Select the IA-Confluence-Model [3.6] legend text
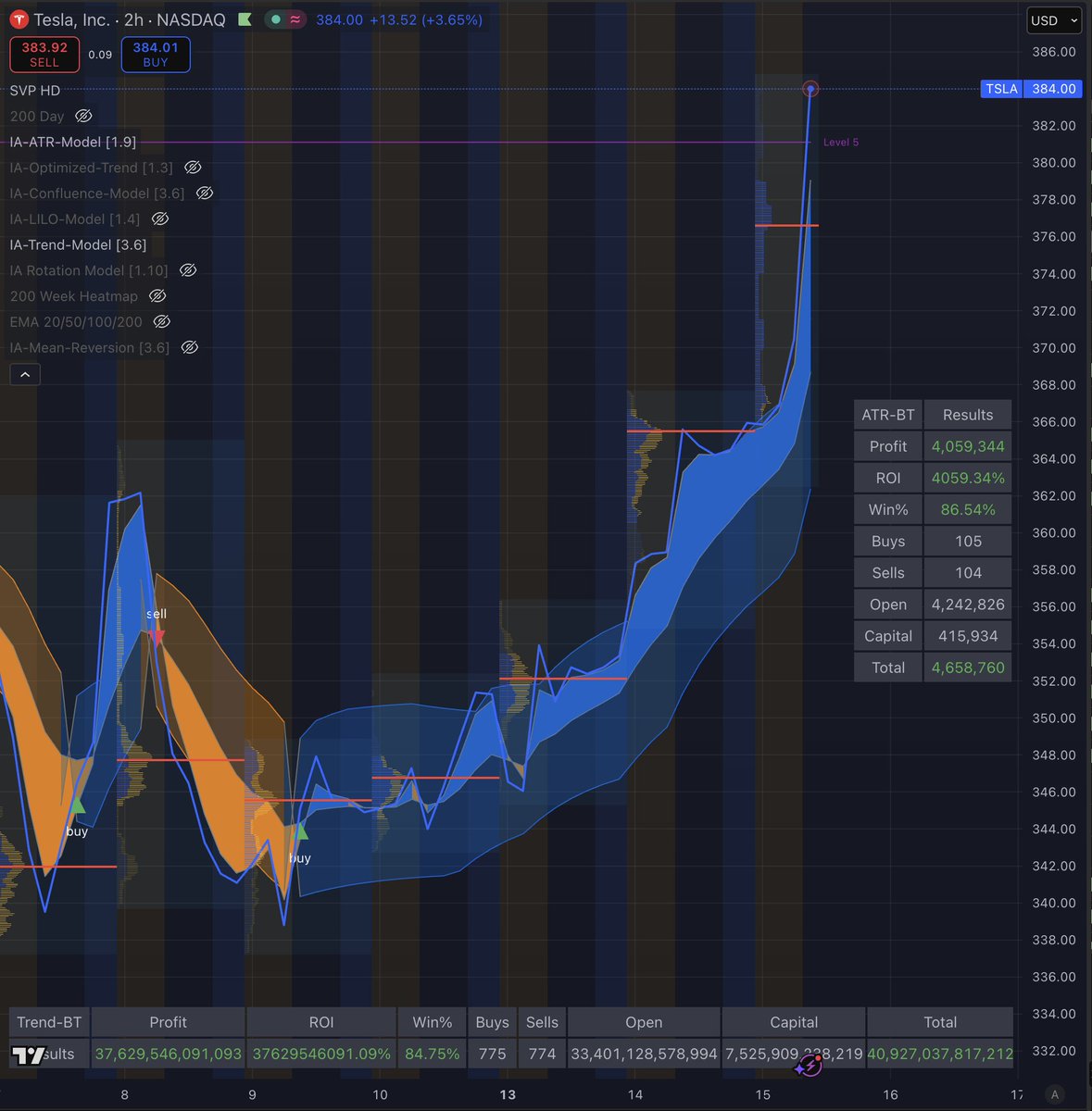This screenshot has height=1111, width=1092. point(97,193)
